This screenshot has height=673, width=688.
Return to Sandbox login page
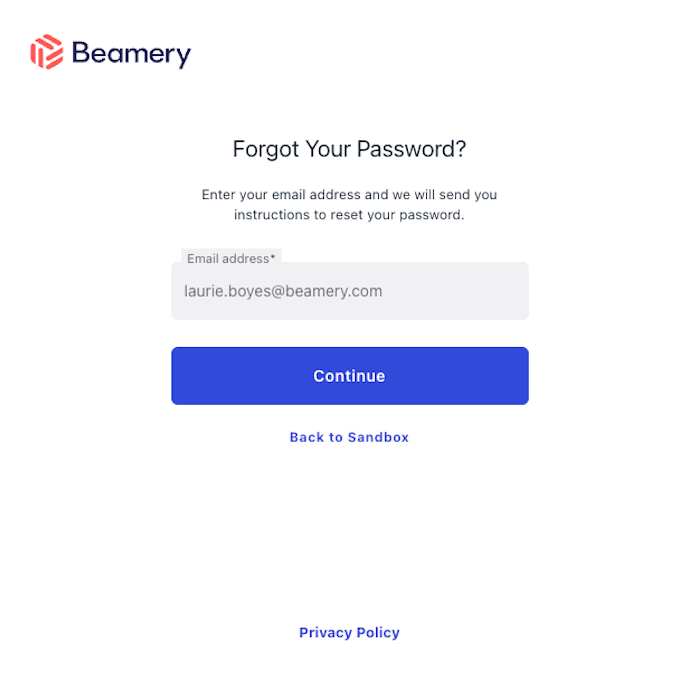(349, 437)
